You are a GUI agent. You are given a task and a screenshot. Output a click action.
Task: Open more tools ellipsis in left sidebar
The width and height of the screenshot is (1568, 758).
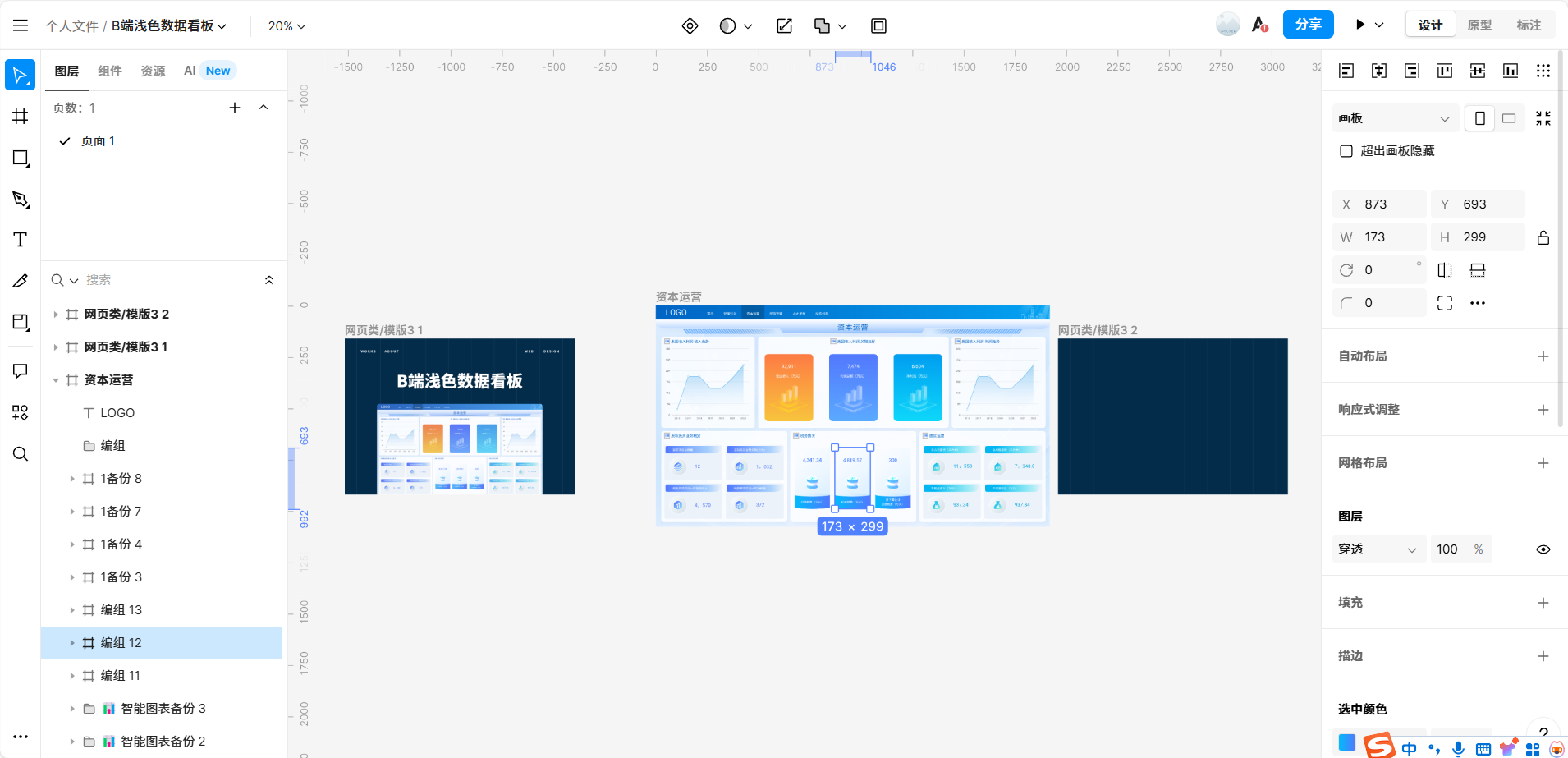(x=21, y=737)
